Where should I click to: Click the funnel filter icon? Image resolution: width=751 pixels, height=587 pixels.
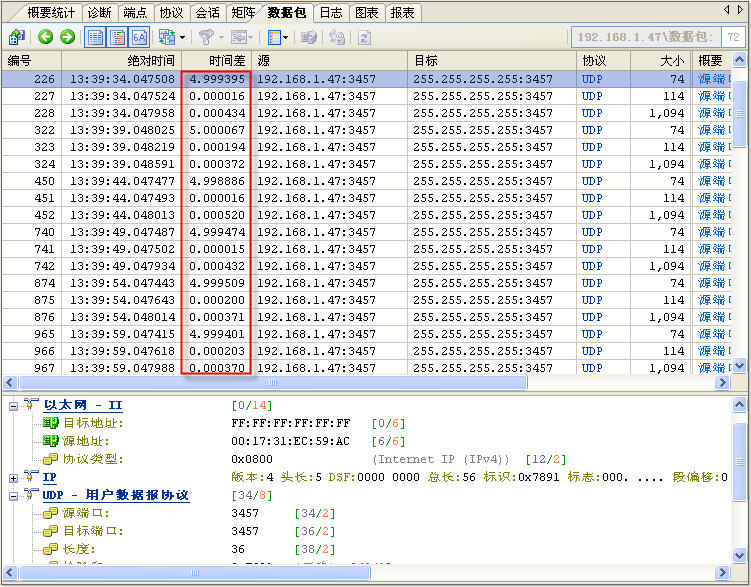coord(204,37)
